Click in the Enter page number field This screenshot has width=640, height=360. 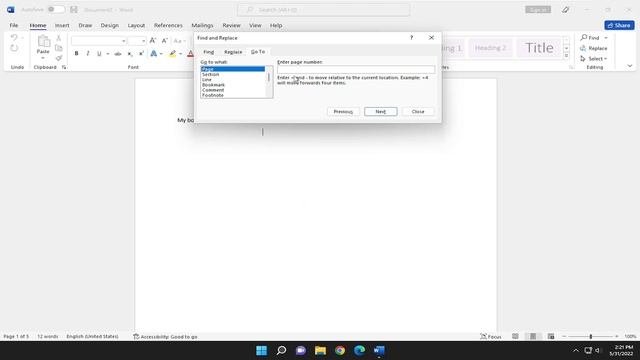click(x=356, y=69)
